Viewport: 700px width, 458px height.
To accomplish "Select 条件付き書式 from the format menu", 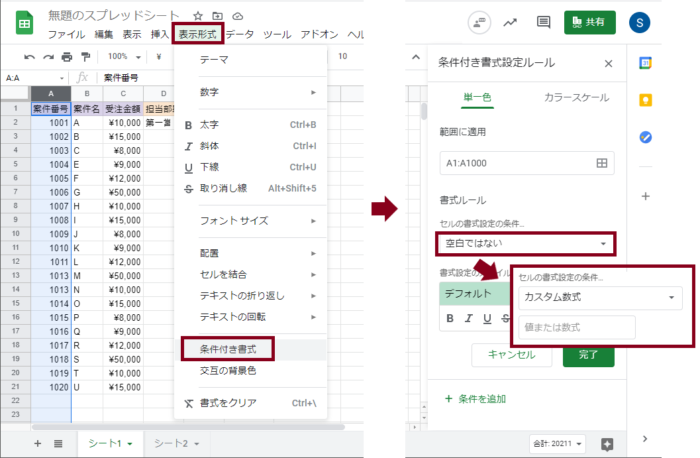I will point(228,349).
